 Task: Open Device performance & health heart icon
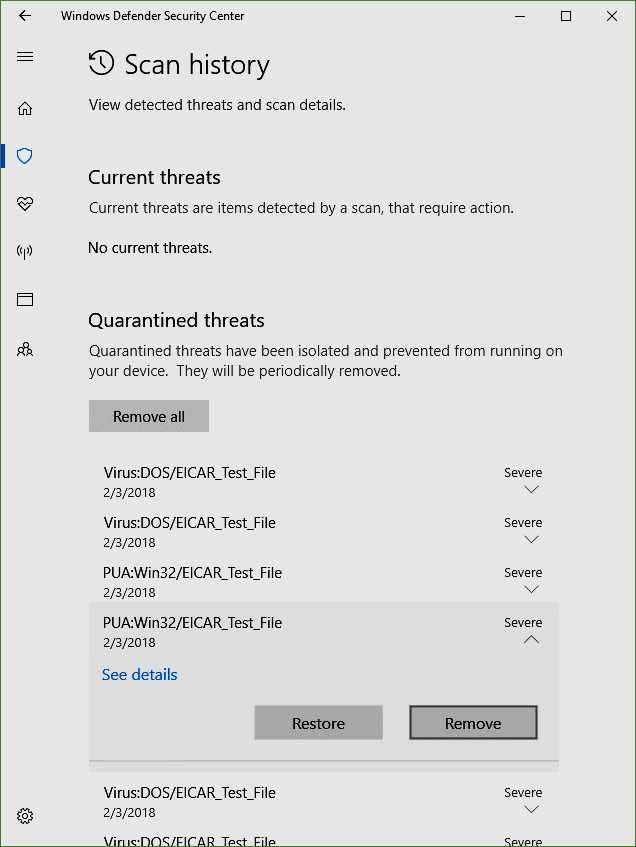[x=25, y=204]
